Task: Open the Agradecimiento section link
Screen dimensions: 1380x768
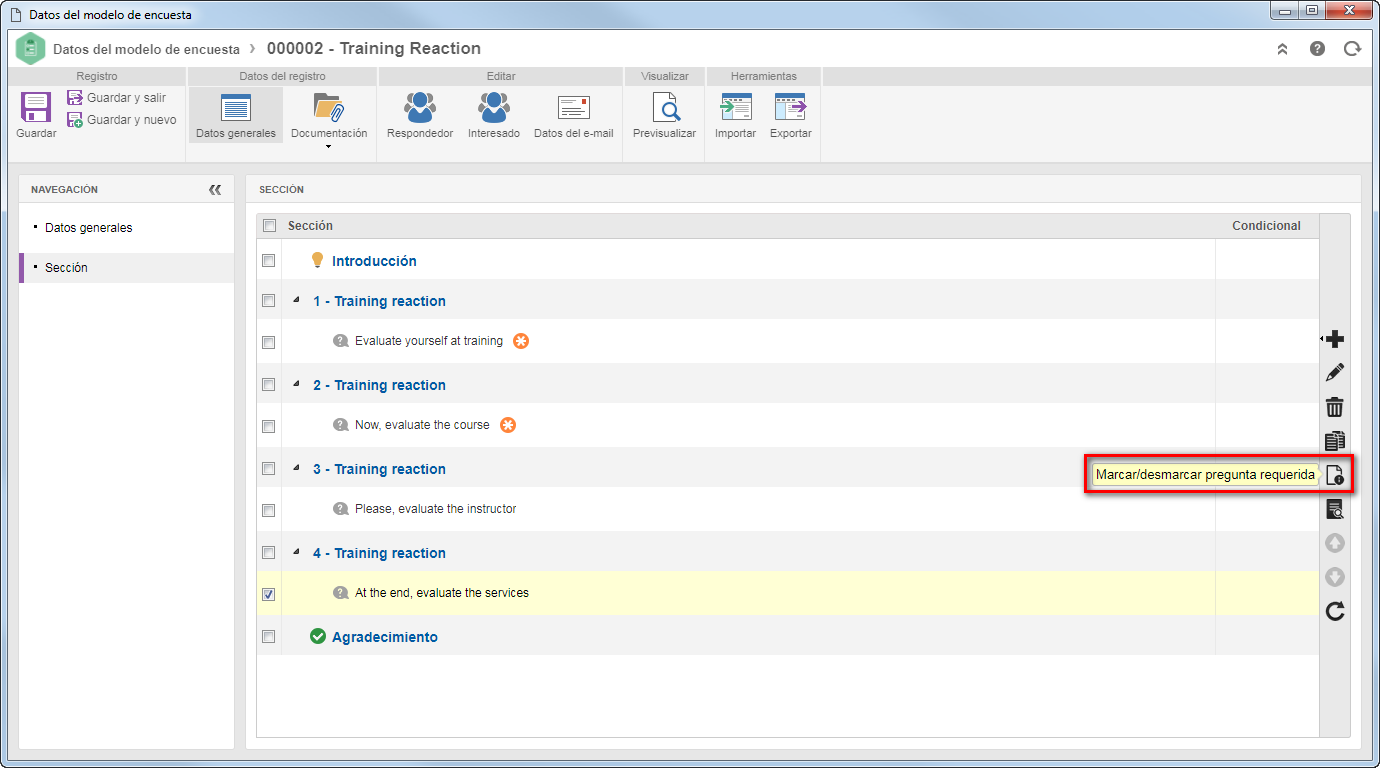Action: 385,637
